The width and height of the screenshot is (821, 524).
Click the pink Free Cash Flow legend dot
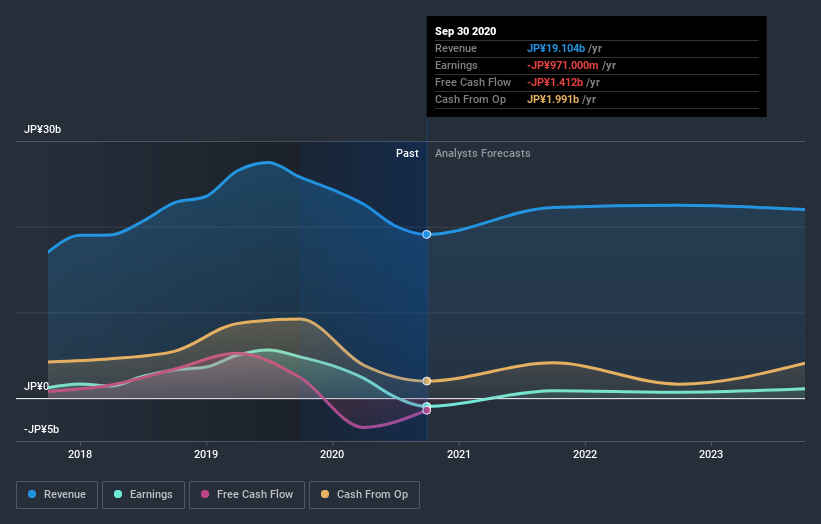tap(205, 494)
